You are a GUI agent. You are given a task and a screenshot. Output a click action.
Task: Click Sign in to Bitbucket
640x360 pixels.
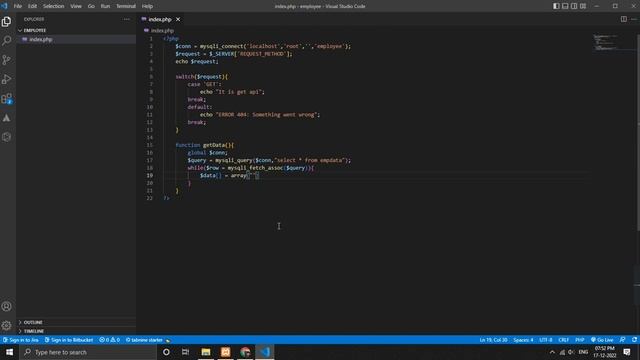pos(69,340)
